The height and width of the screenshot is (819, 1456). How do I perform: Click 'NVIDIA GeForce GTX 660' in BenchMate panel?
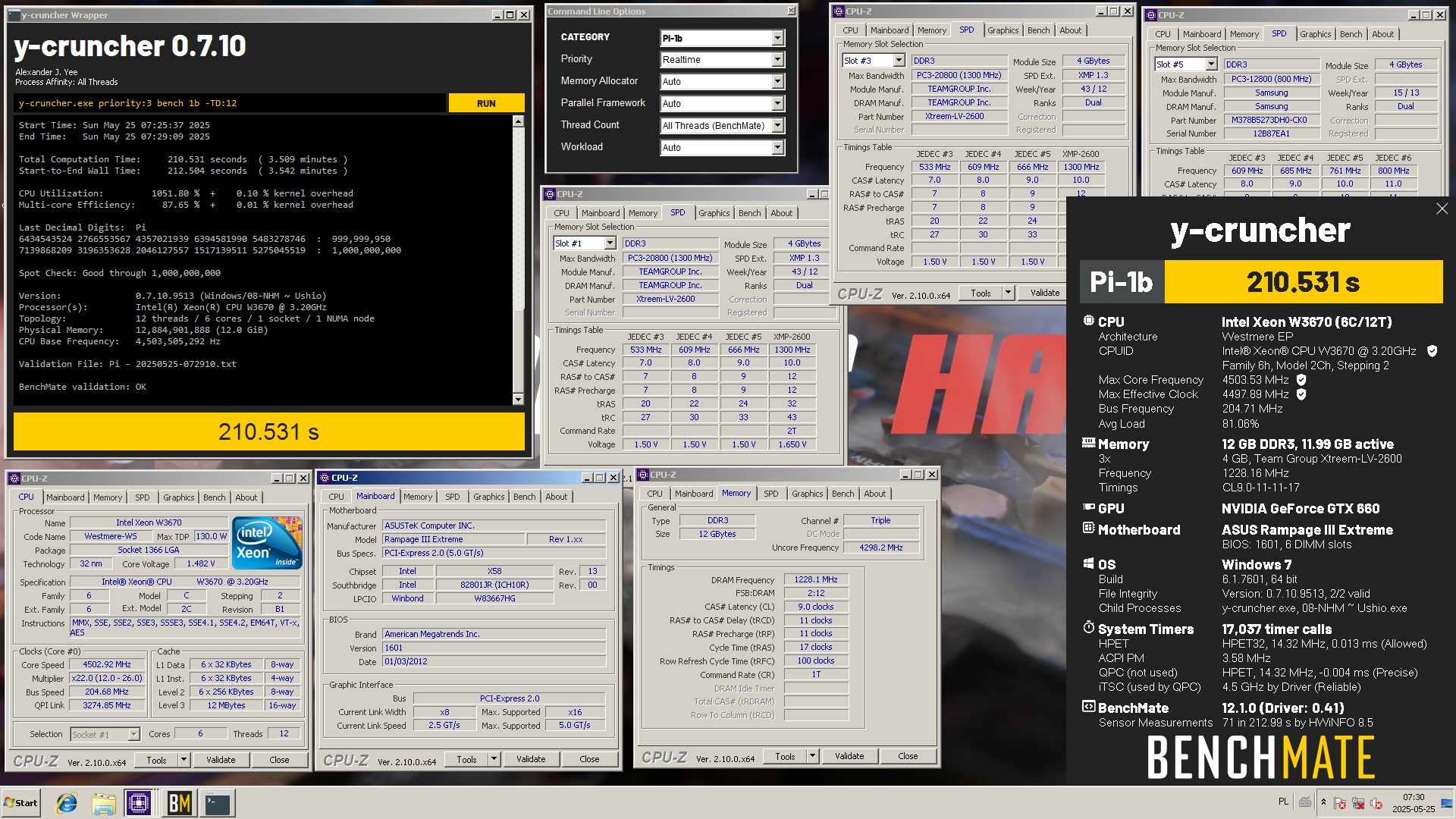pyautogui.click(x=1300, y=509)
